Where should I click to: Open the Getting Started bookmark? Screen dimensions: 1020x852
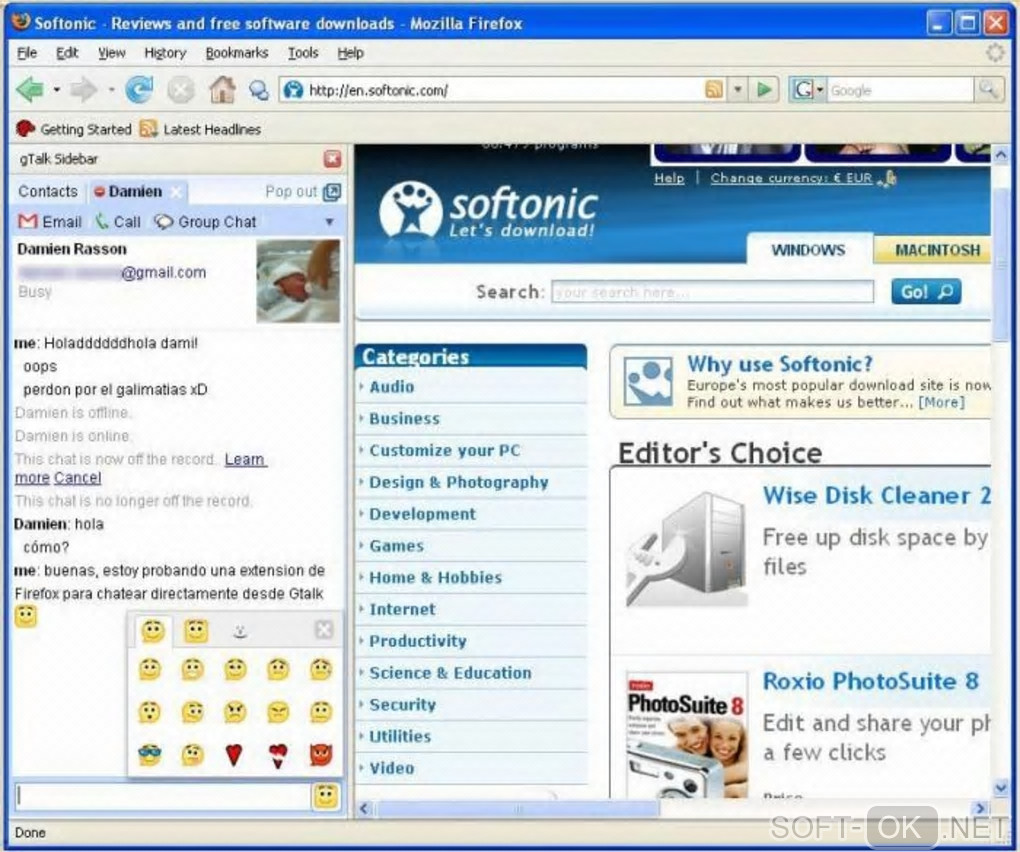click(x=74, y=129)
